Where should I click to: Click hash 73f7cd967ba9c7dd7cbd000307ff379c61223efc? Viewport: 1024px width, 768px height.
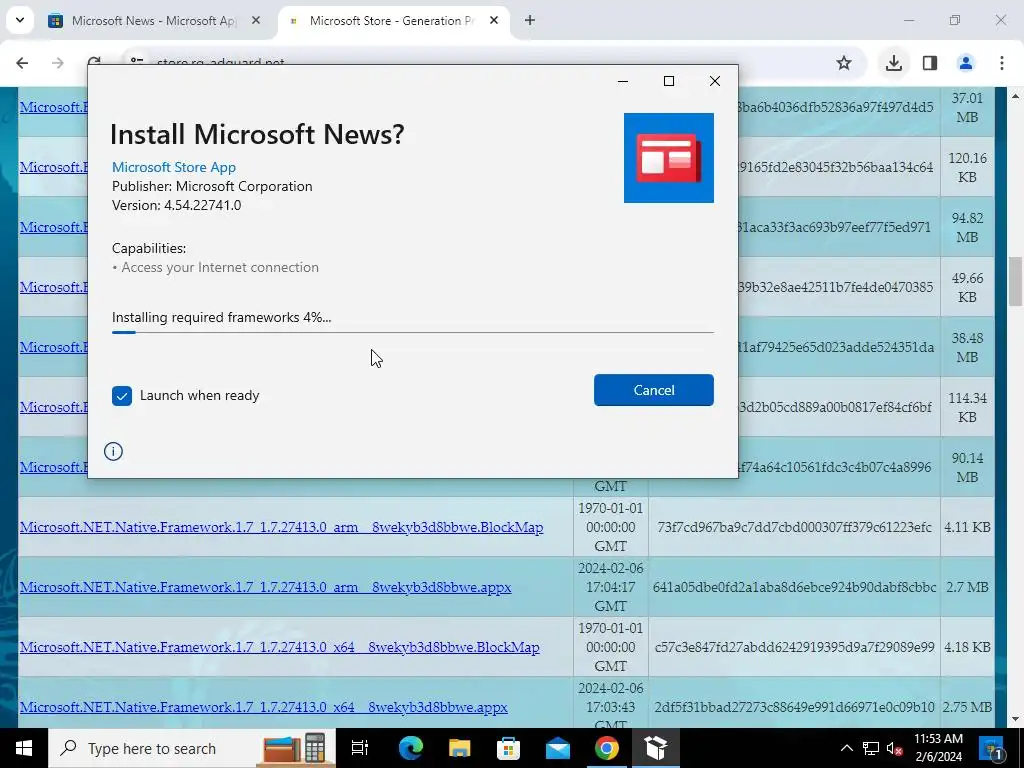(794, 527)
